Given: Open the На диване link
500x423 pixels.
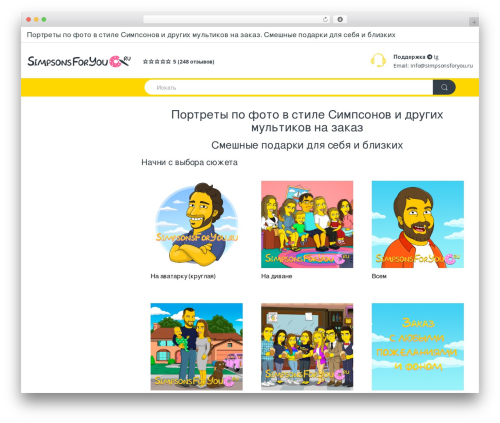Looking at the screenshot, I should click(x=276, y=276).
